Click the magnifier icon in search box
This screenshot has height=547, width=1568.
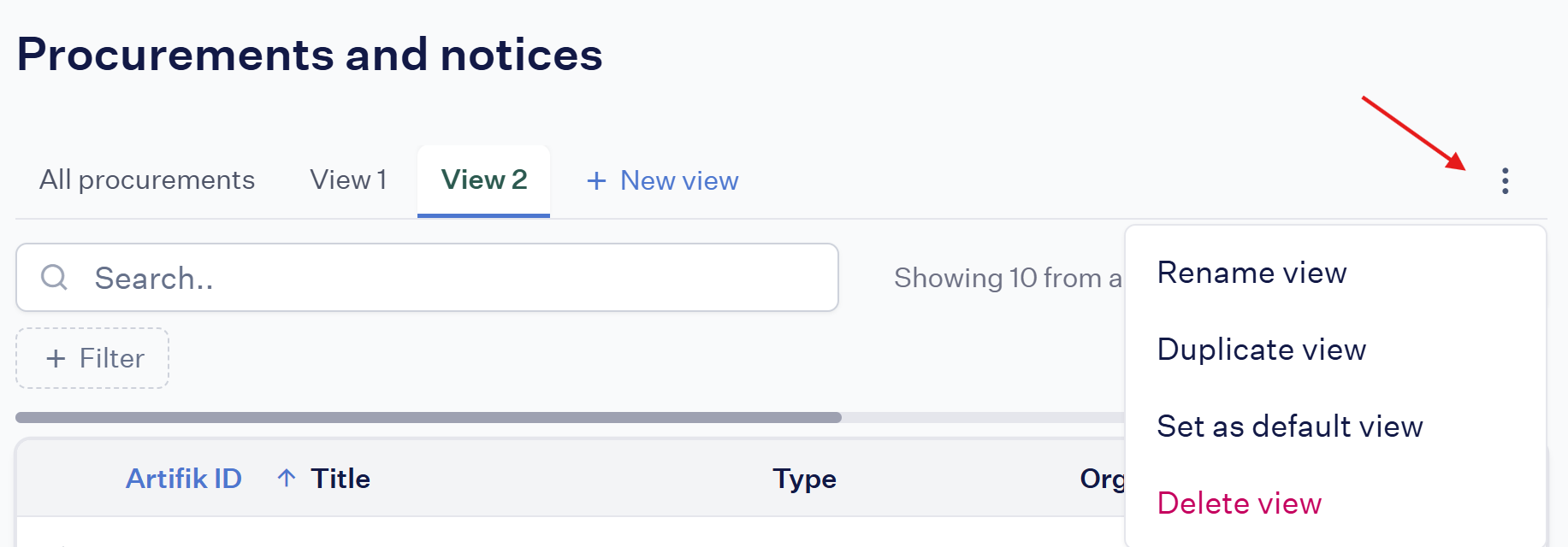(54, 277)
